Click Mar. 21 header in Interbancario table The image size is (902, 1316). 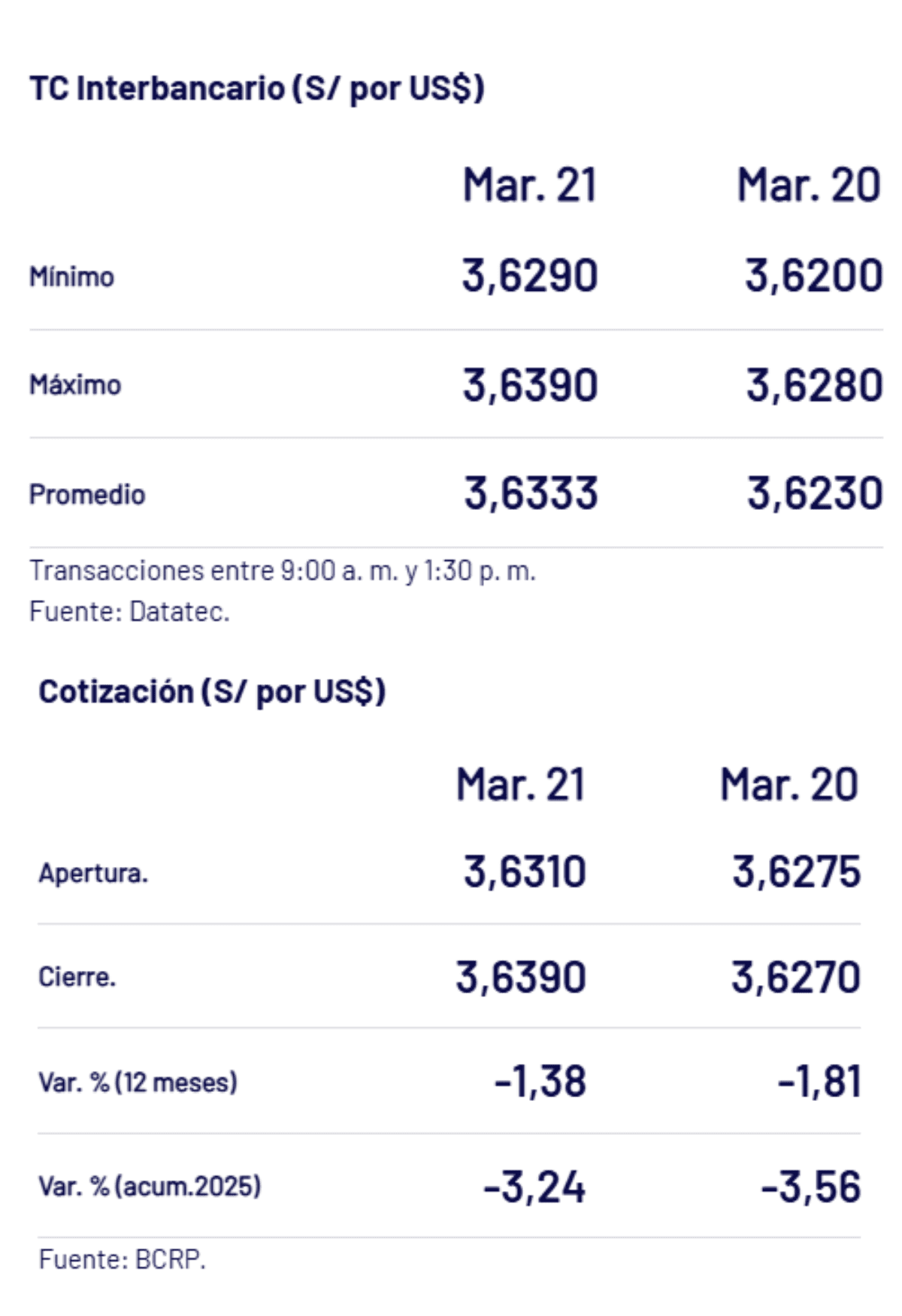tap(529, 185)
